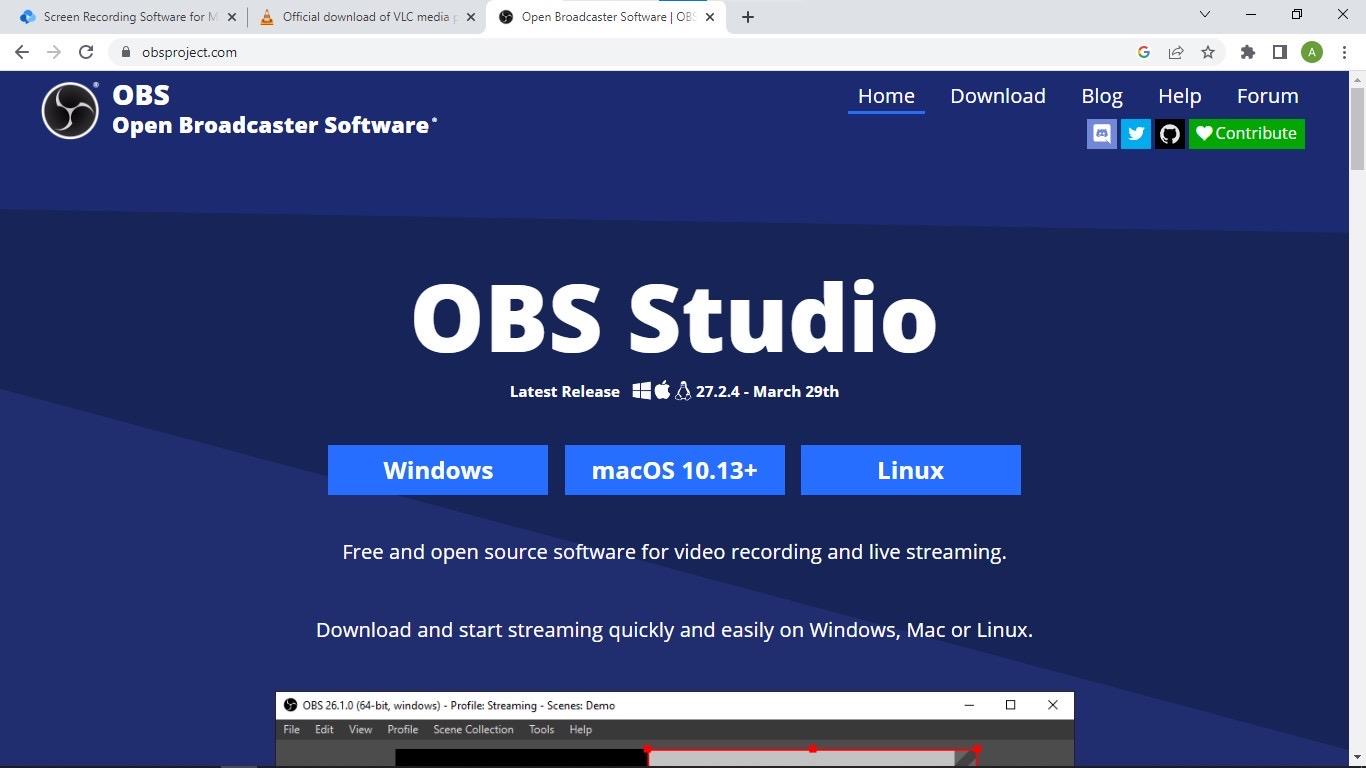Share this page icon
Viewport: 1366px width, 768px height.
[1176, 52]
